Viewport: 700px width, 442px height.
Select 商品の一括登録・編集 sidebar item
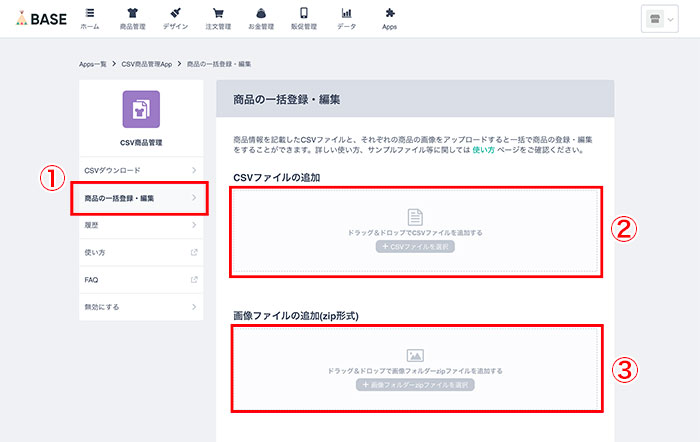coord(141,198)
